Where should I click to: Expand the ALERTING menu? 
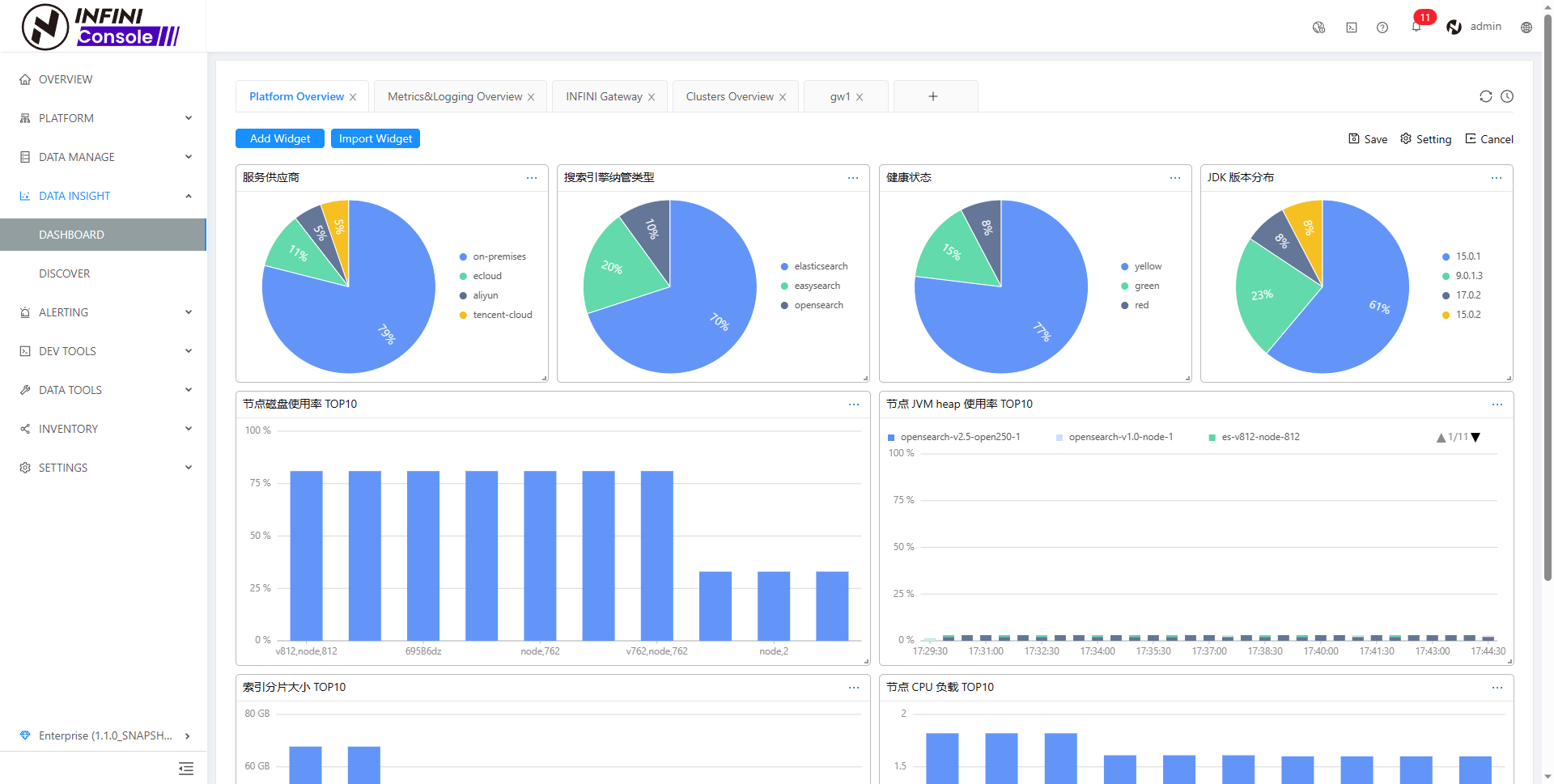(x=104, y=312)
